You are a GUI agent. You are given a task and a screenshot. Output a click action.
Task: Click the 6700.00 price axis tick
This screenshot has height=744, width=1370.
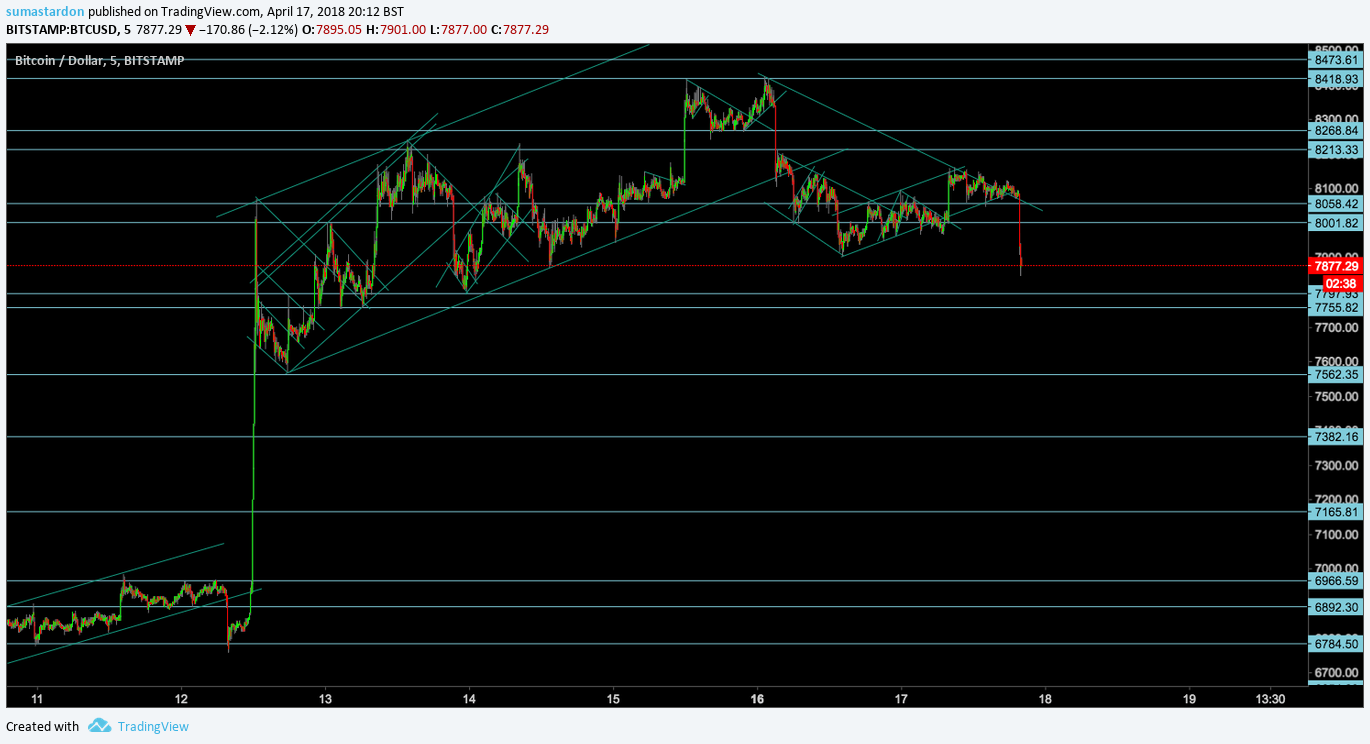pos(1337,673)
